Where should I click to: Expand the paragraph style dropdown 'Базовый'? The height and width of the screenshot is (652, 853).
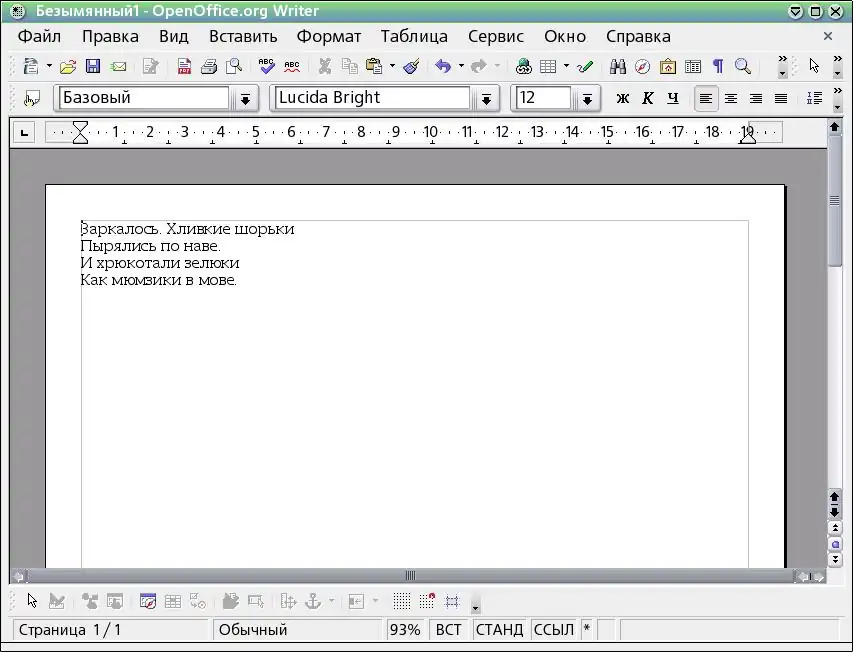pyautogui.click(x=245, y=99)
